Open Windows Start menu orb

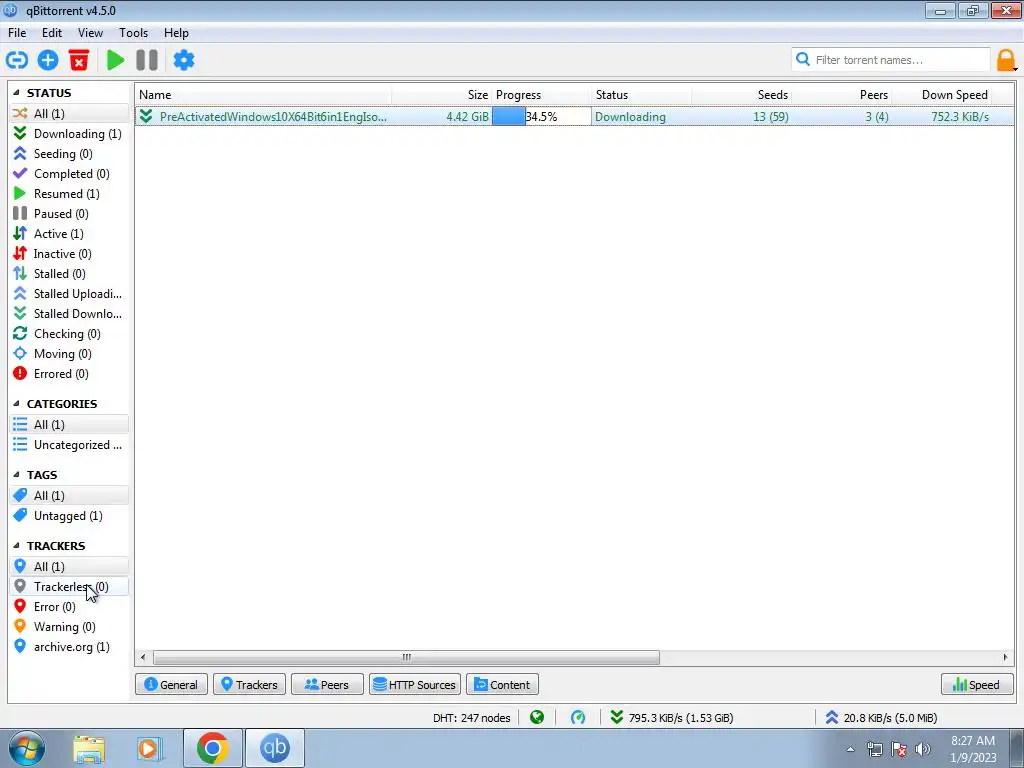coord(27,748)
